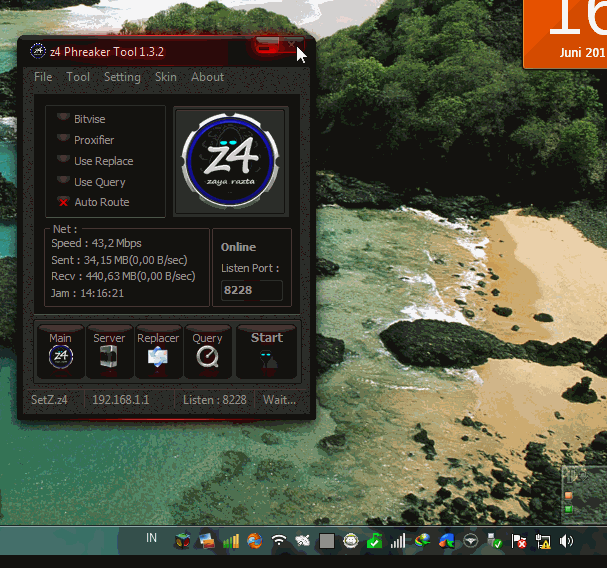Close the z4 Phreaker Tool window
Viewport: 607px width, 568px height.
[x=291, y=45]
